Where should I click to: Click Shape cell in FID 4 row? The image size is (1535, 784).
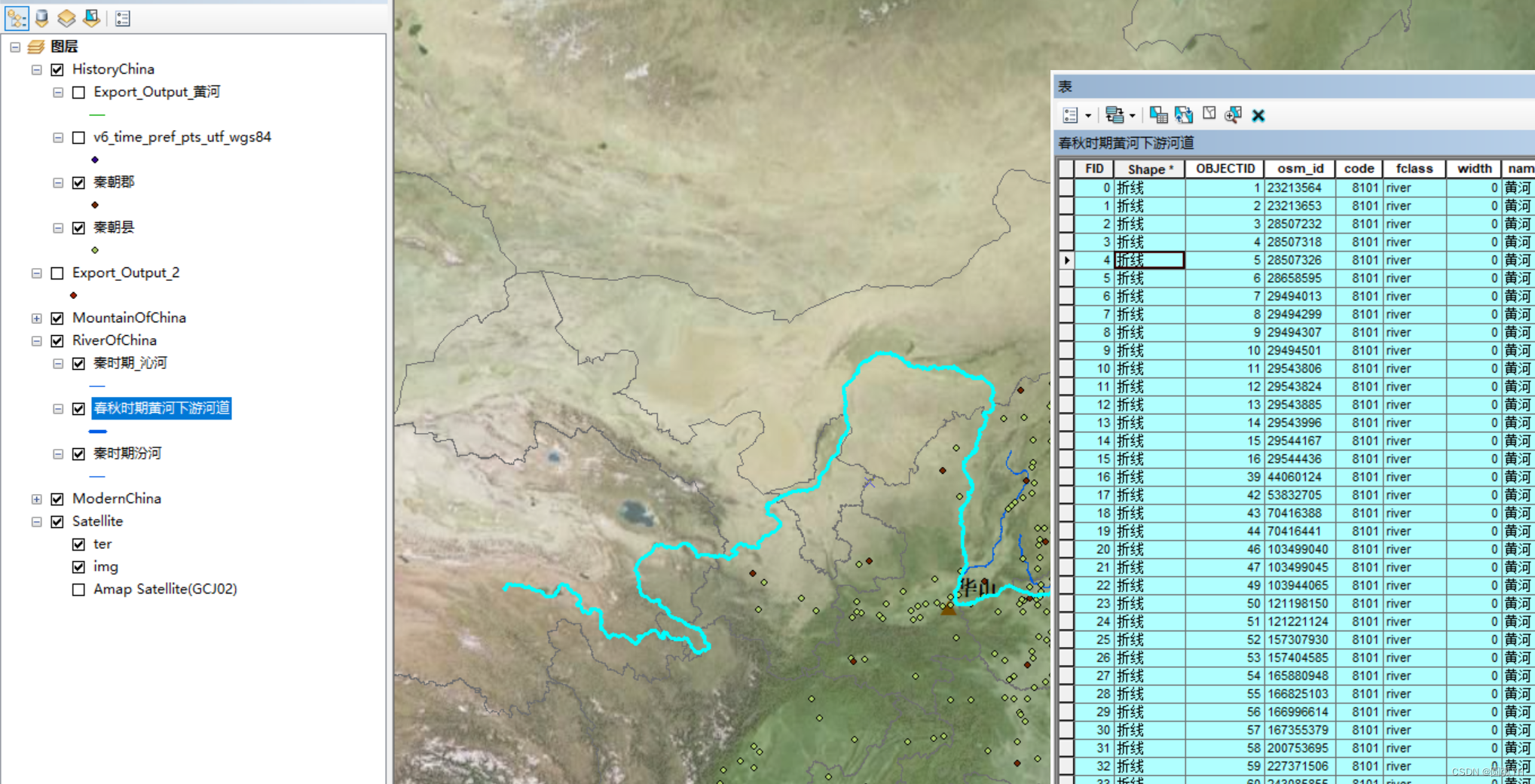click(x=1150, y=260)
